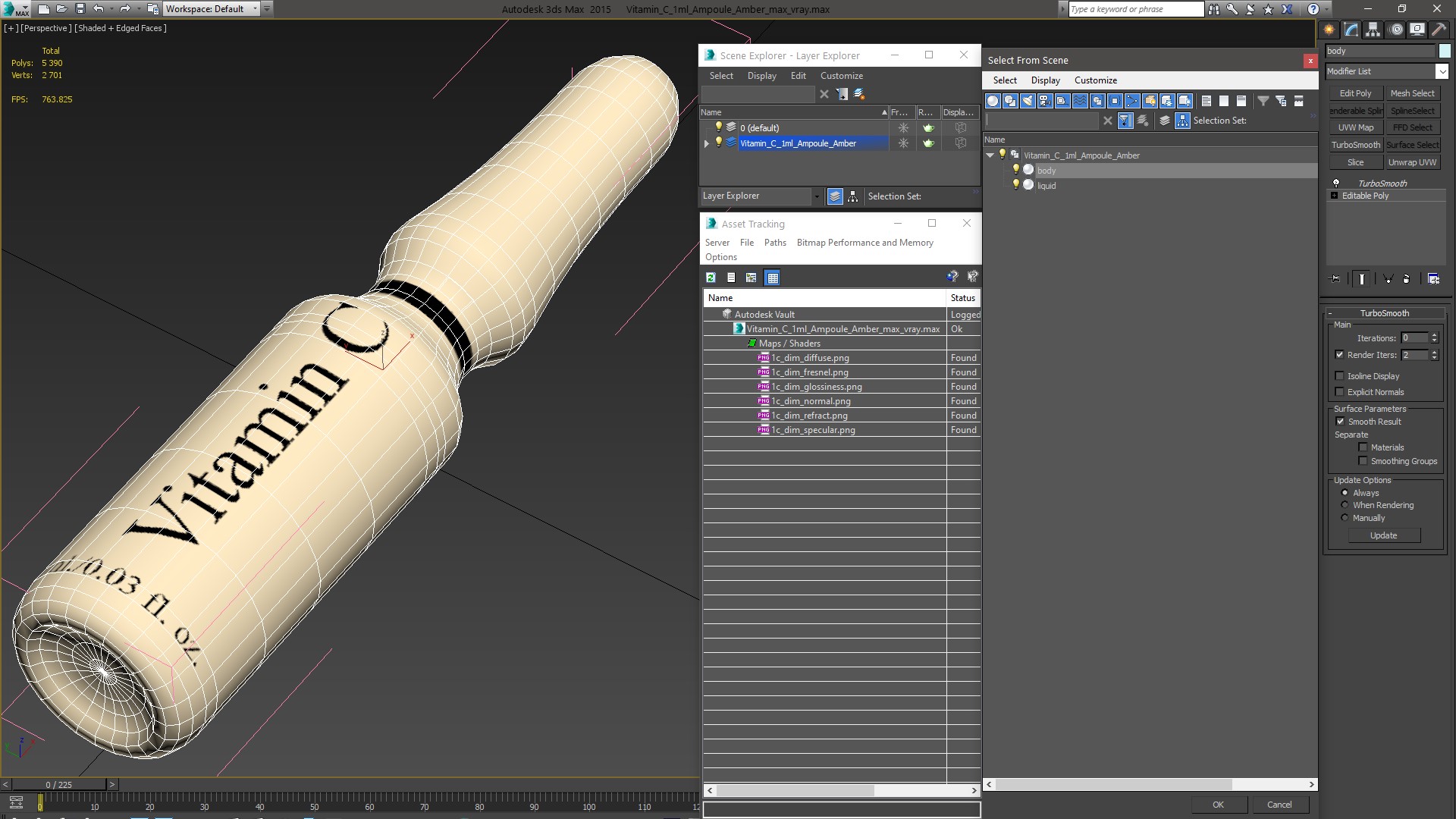1456x819 pixels.
Task: Toggle Smooth Result checkbox
Action: pos(1340,422)
